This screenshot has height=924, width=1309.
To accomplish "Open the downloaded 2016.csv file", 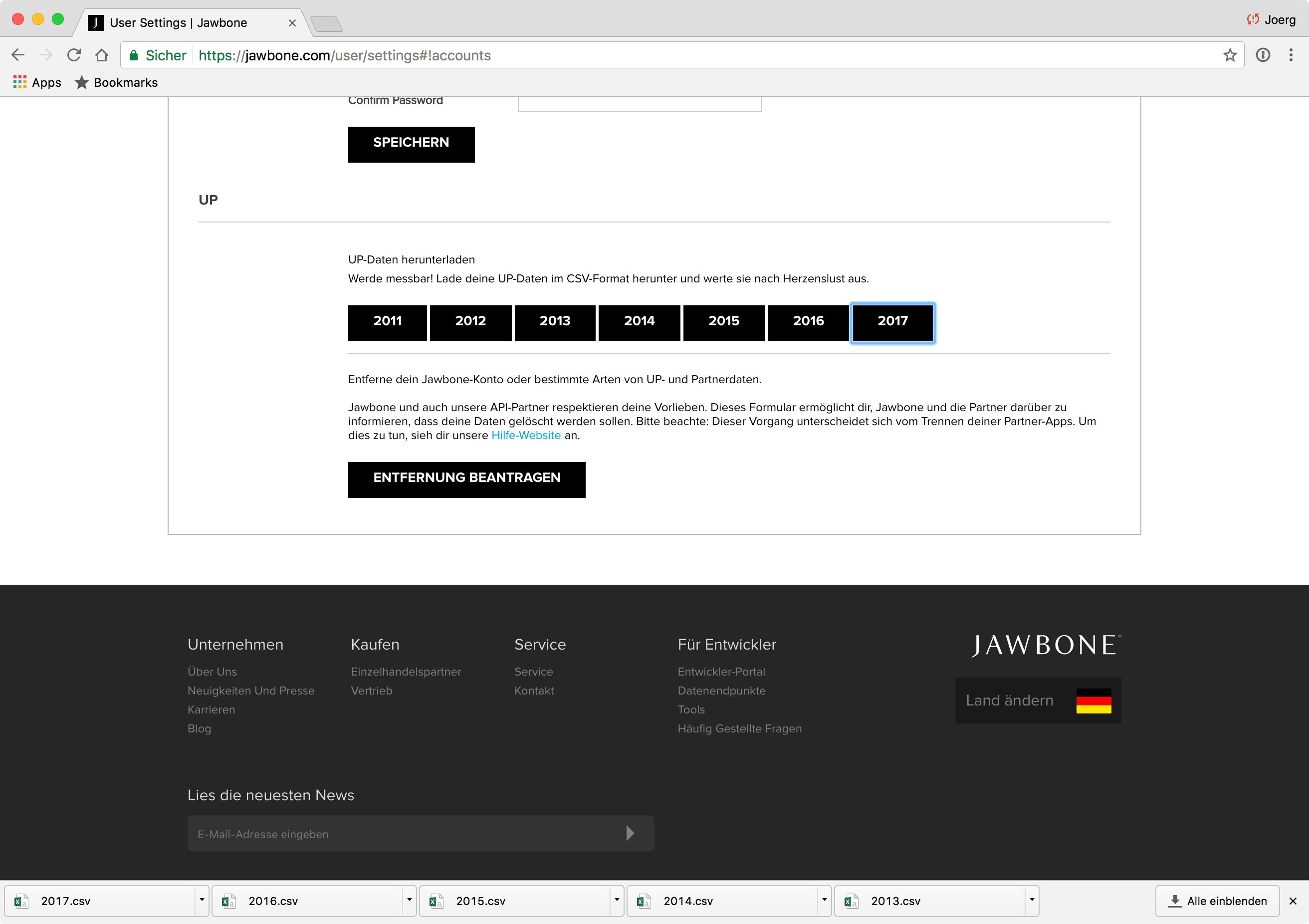I will (x=307, y=901).
